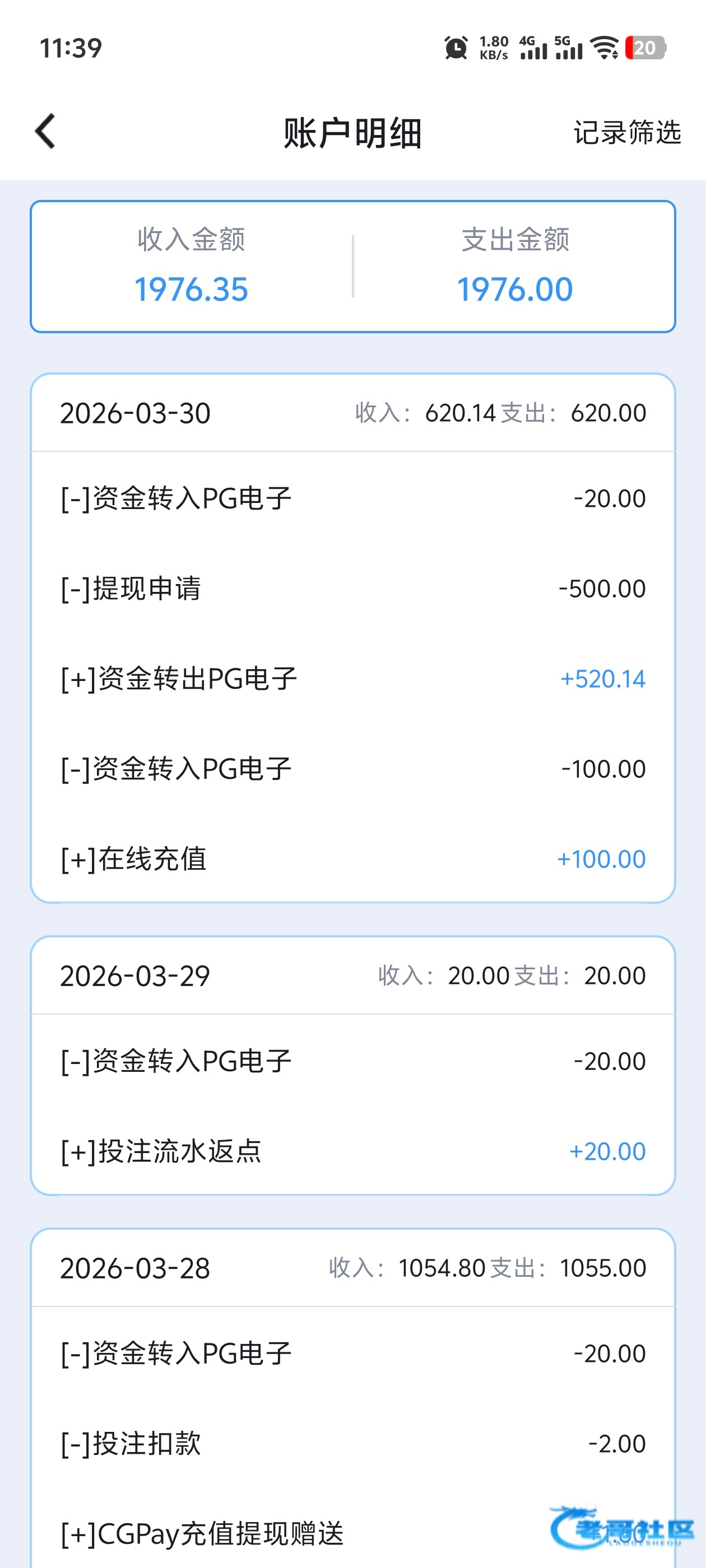Screen dimensions: 706x1568
Task: Tap the alarm clock status icon
Action: coord(456,48)
